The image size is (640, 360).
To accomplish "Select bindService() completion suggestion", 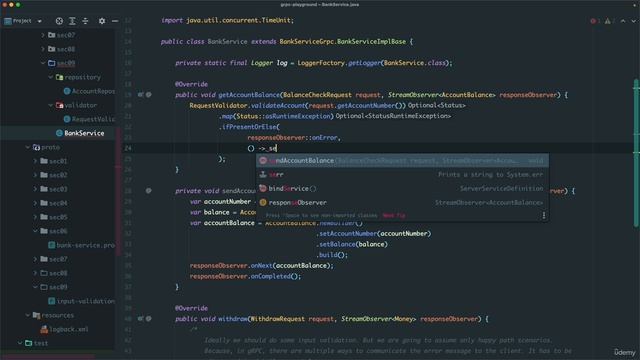I will 402,189.
